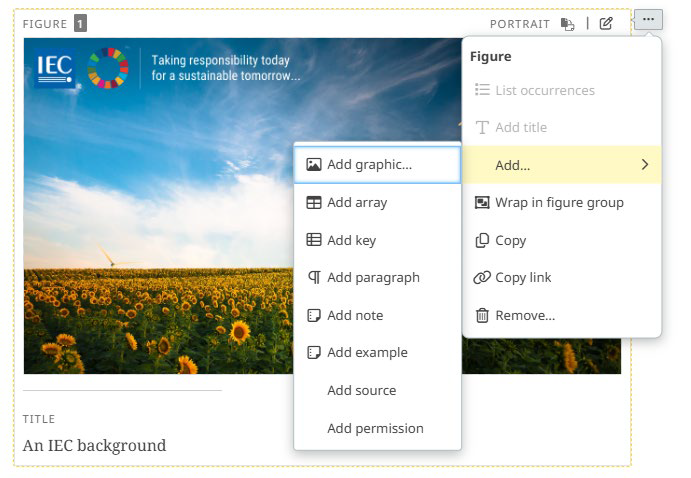
Task: Click the orientation icon next to PORTRAIT
Action: (x=567, y=24)
